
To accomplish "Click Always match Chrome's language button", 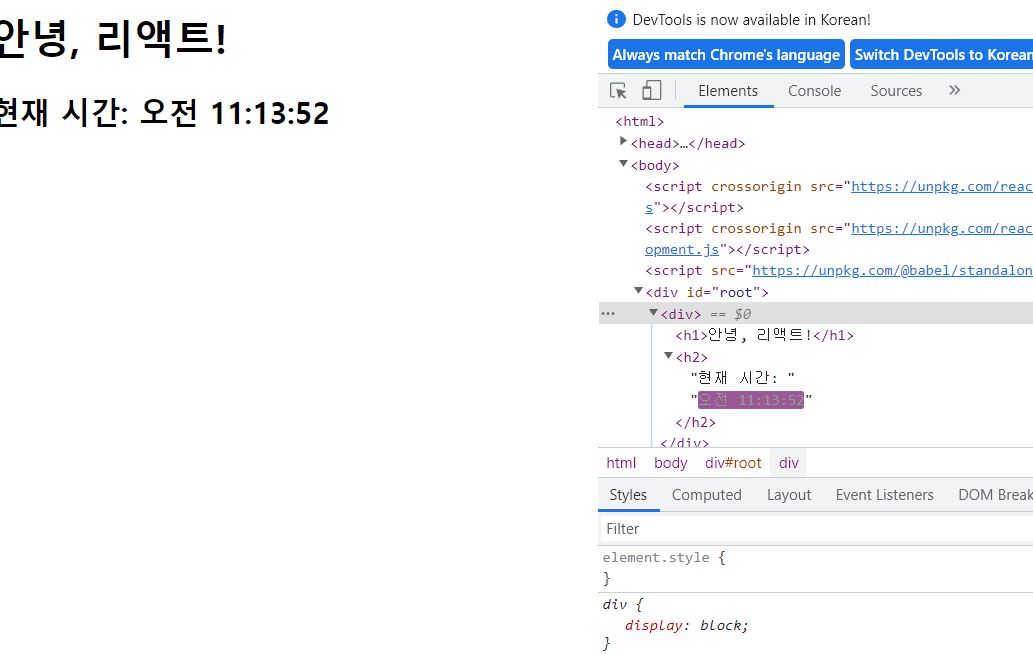I will point(725,55).
